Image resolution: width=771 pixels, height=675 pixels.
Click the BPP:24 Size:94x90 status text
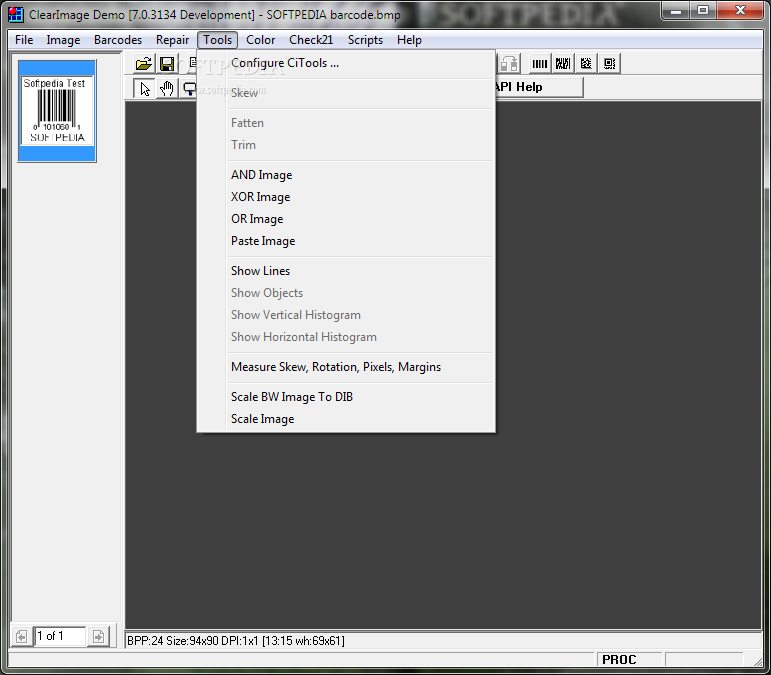236,641
